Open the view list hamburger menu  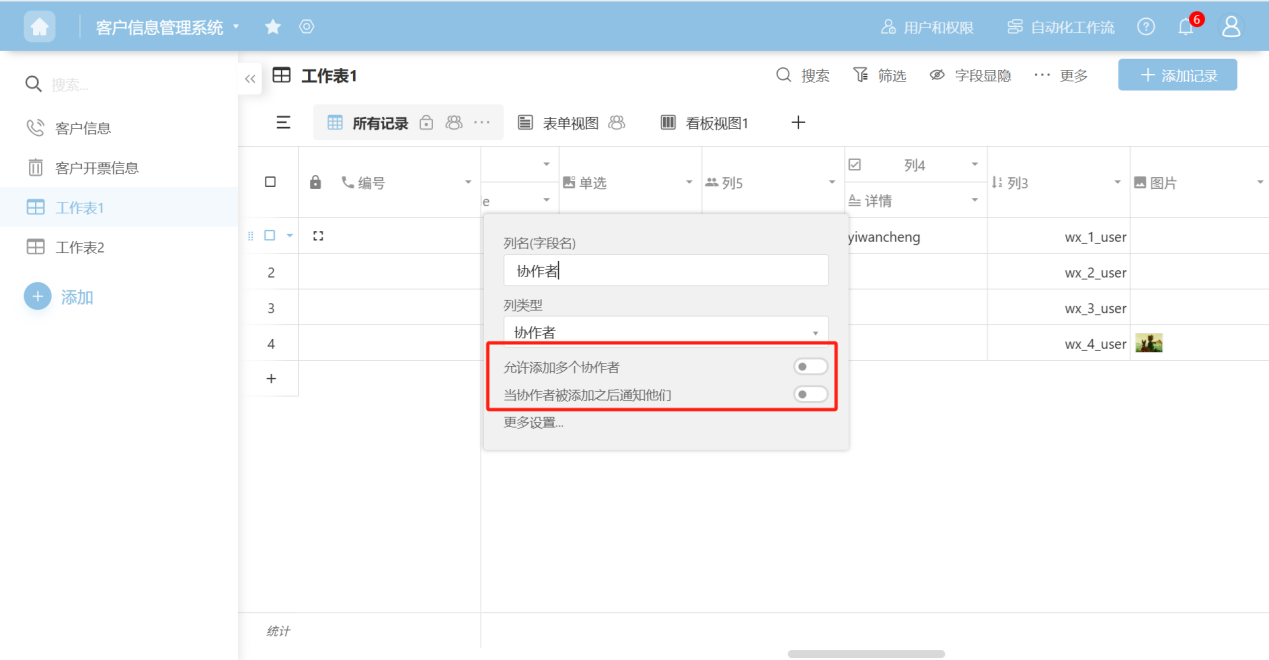(283, 123)
